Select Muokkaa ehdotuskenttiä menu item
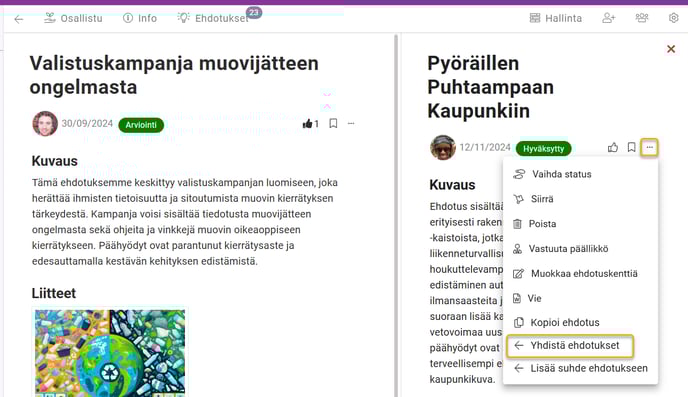 click(x=580, y=274)
